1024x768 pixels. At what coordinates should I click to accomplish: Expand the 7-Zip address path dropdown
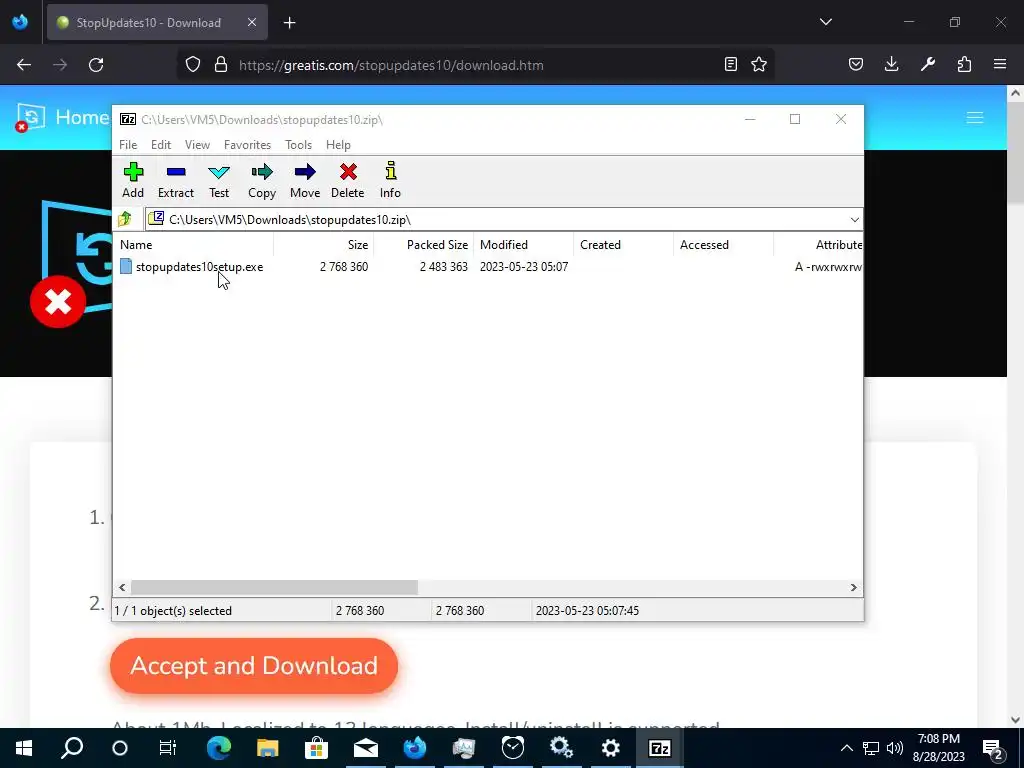(854, 220)
